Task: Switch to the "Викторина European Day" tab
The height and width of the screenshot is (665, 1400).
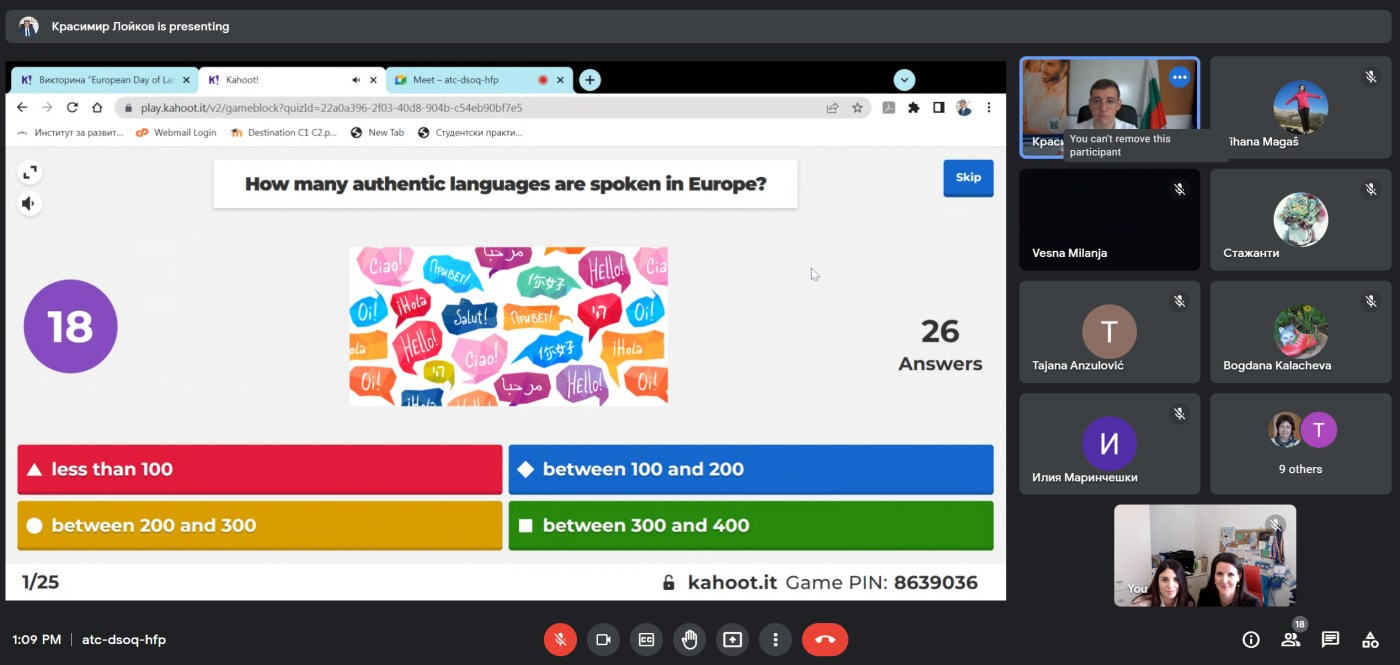Action: click(x=98, y=80)
